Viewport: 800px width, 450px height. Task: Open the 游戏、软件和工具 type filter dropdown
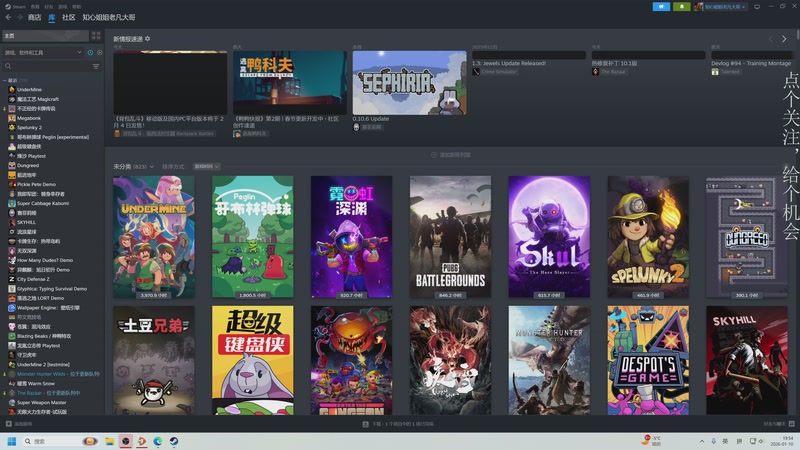43,52
